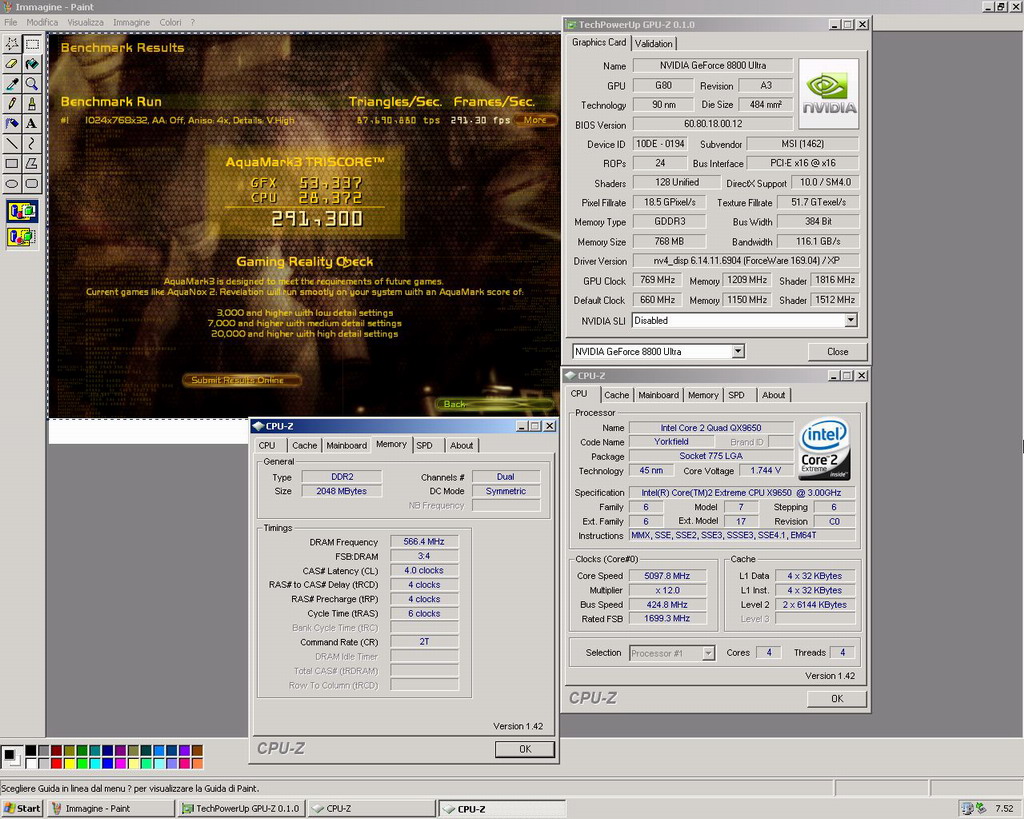Screen dimensions: 1024x819
Task: Choose the Pencil tool in Paint
Action: pyautogui.click(x=12, y=103)
